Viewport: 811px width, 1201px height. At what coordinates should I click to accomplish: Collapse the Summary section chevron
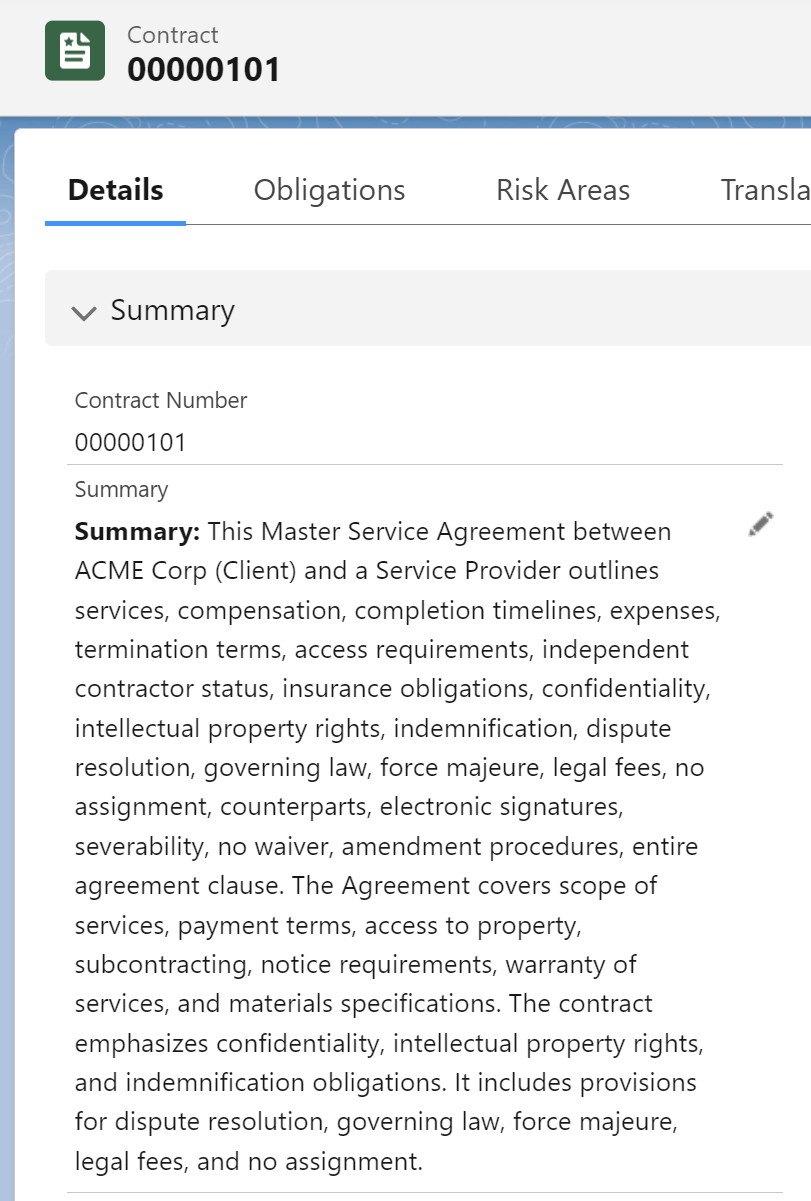[85, 312]
